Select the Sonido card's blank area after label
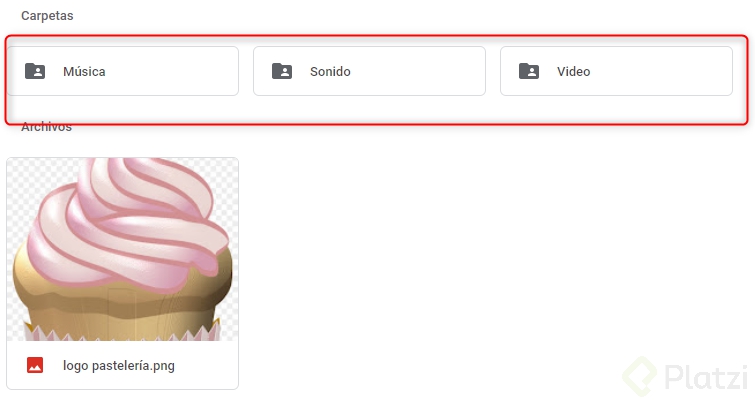 (x=417, y=71)
